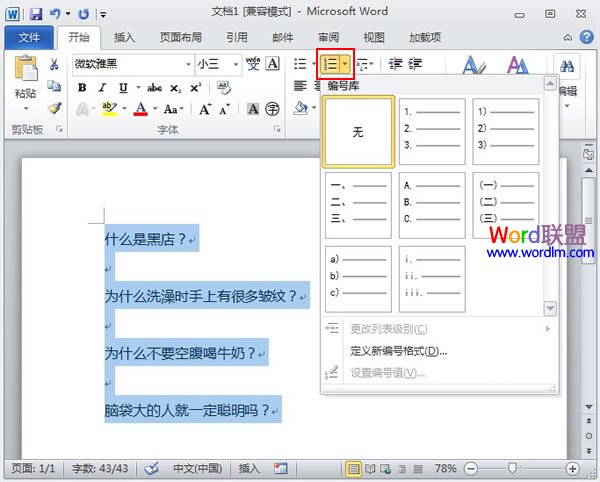Select the 1. 2. 3. numbering format

432,132
